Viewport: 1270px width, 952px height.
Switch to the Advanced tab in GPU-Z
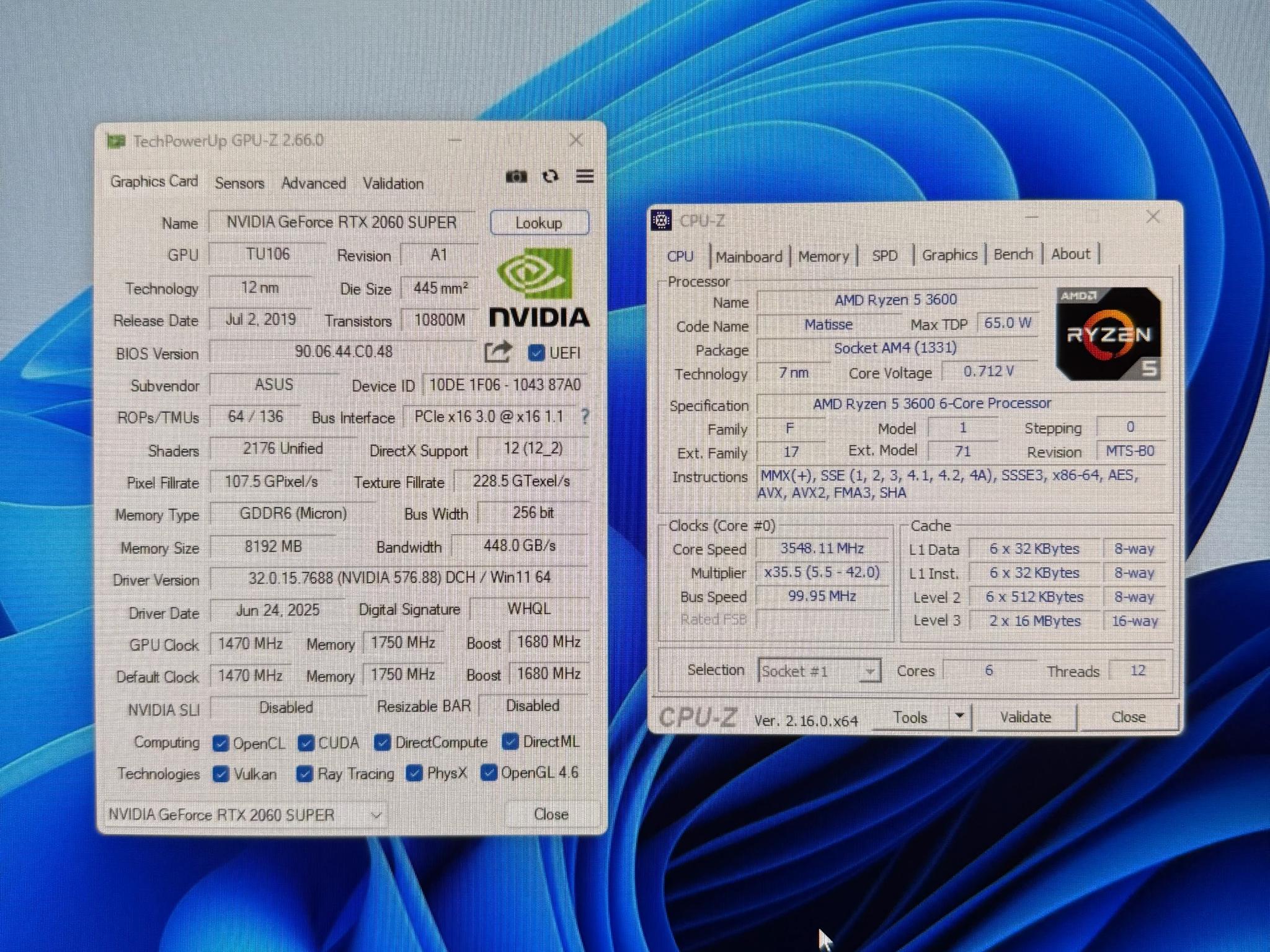(314, 183)
